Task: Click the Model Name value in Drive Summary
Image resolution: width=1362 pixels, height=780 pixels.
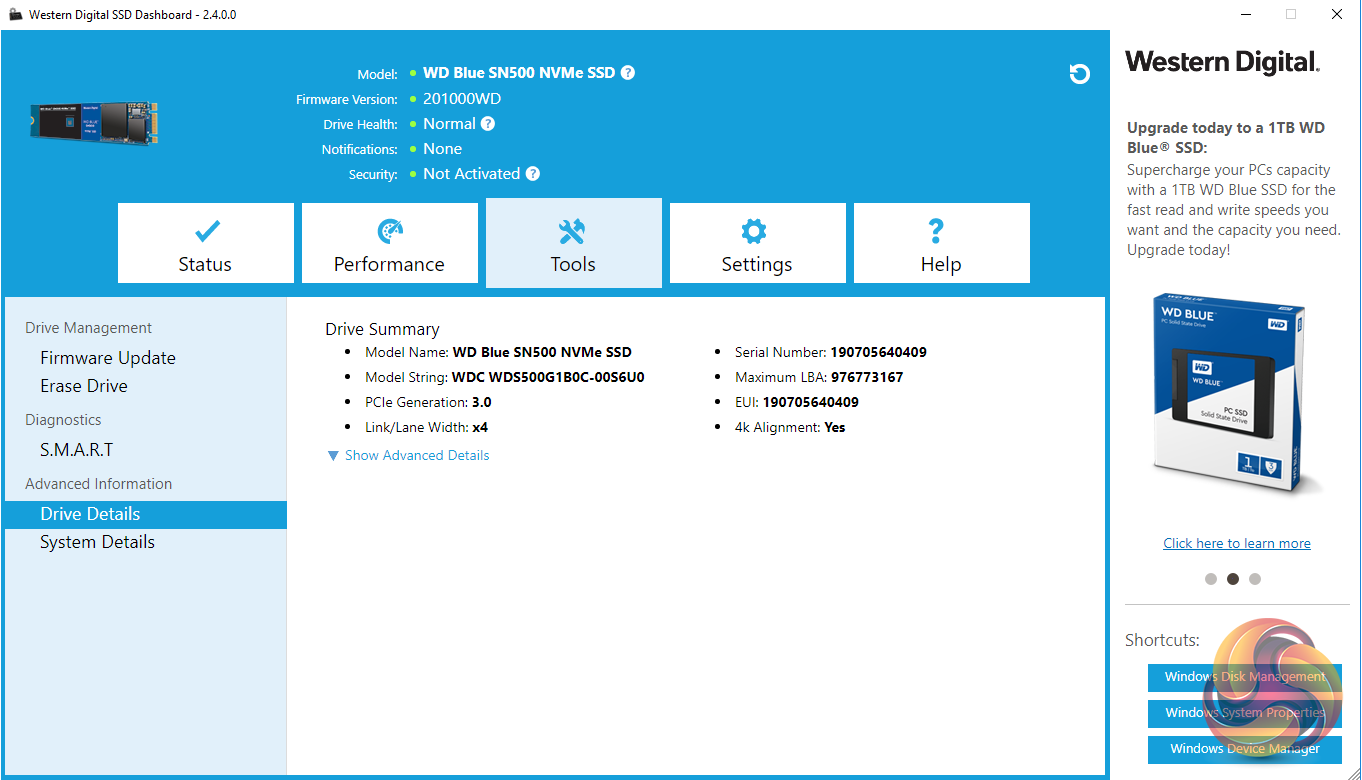Action: (x=542, y=352)
